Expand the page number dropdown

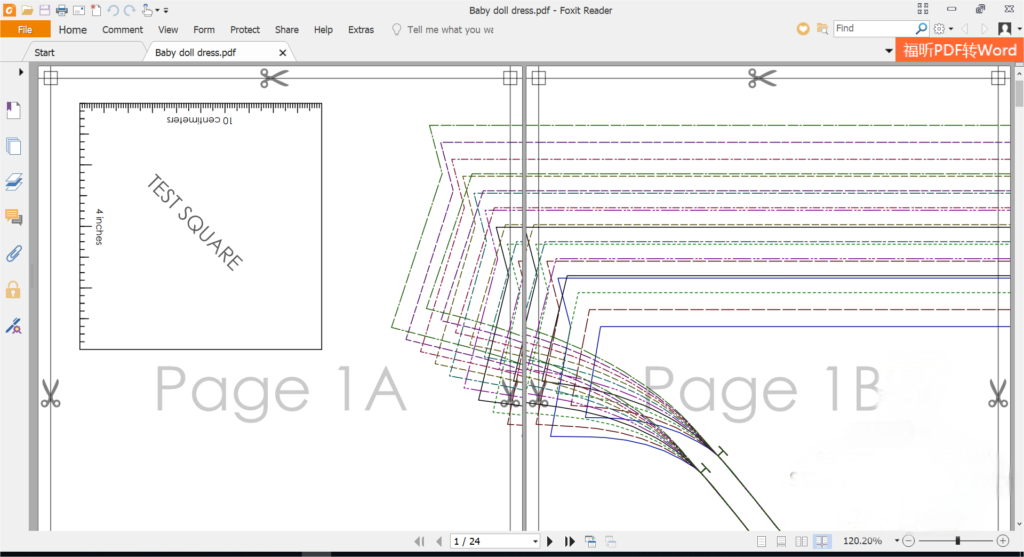click(535, 541)
